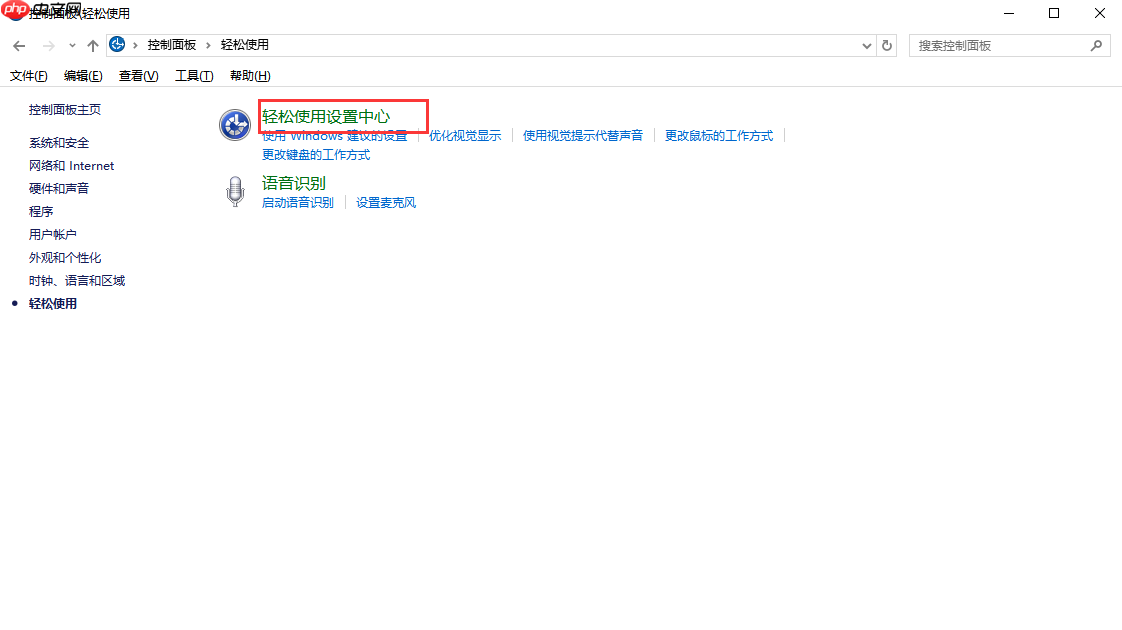This screenshot has height=630, width=1122.
Task: Open 设置麦克风
Action: pos(385,201)
